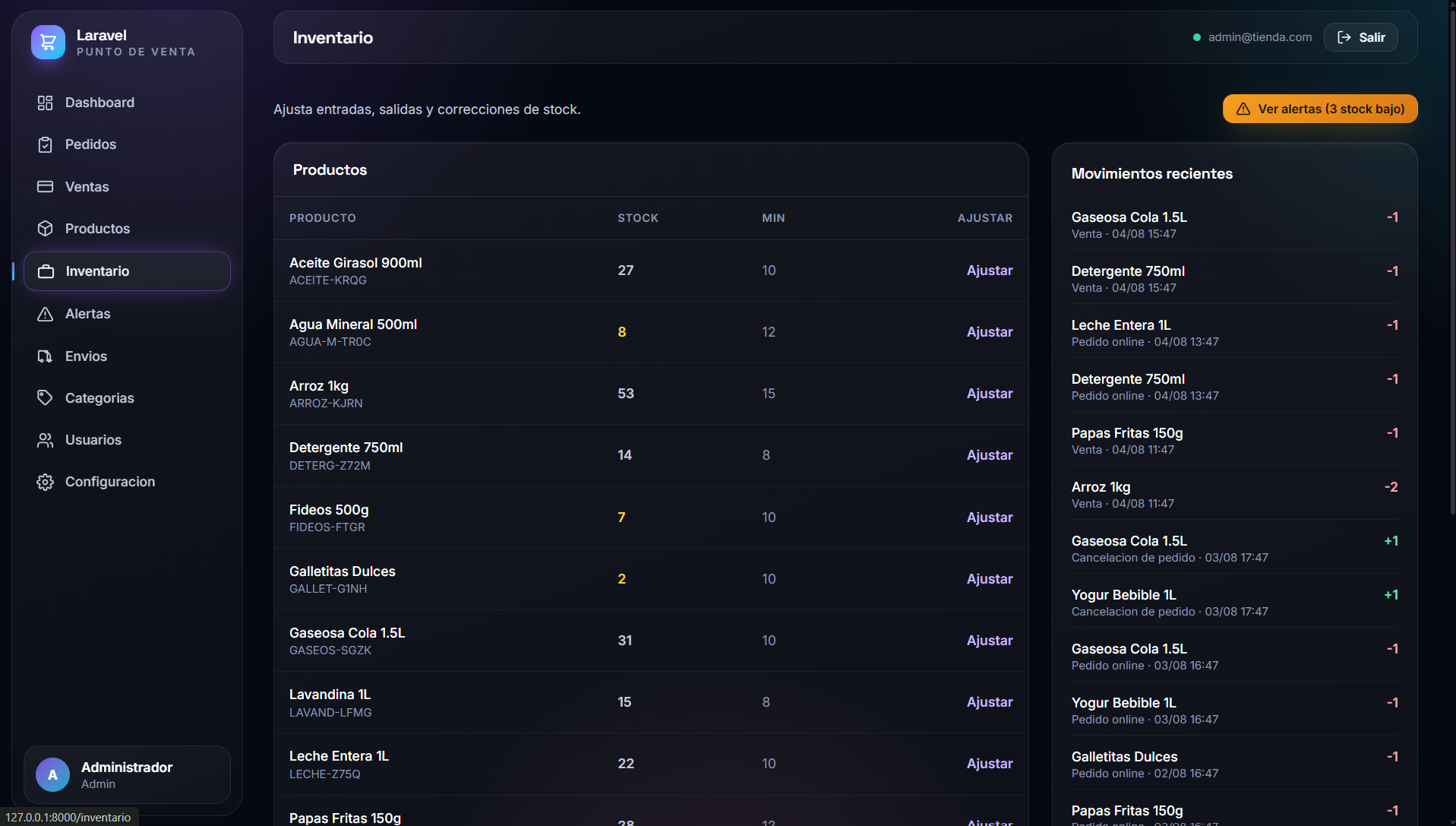Image resolution: width=1456 pixels, height=826 pixels.
Task: Click Ajustar for Agua Mineral 500ml
Action: tap(990, 332)
